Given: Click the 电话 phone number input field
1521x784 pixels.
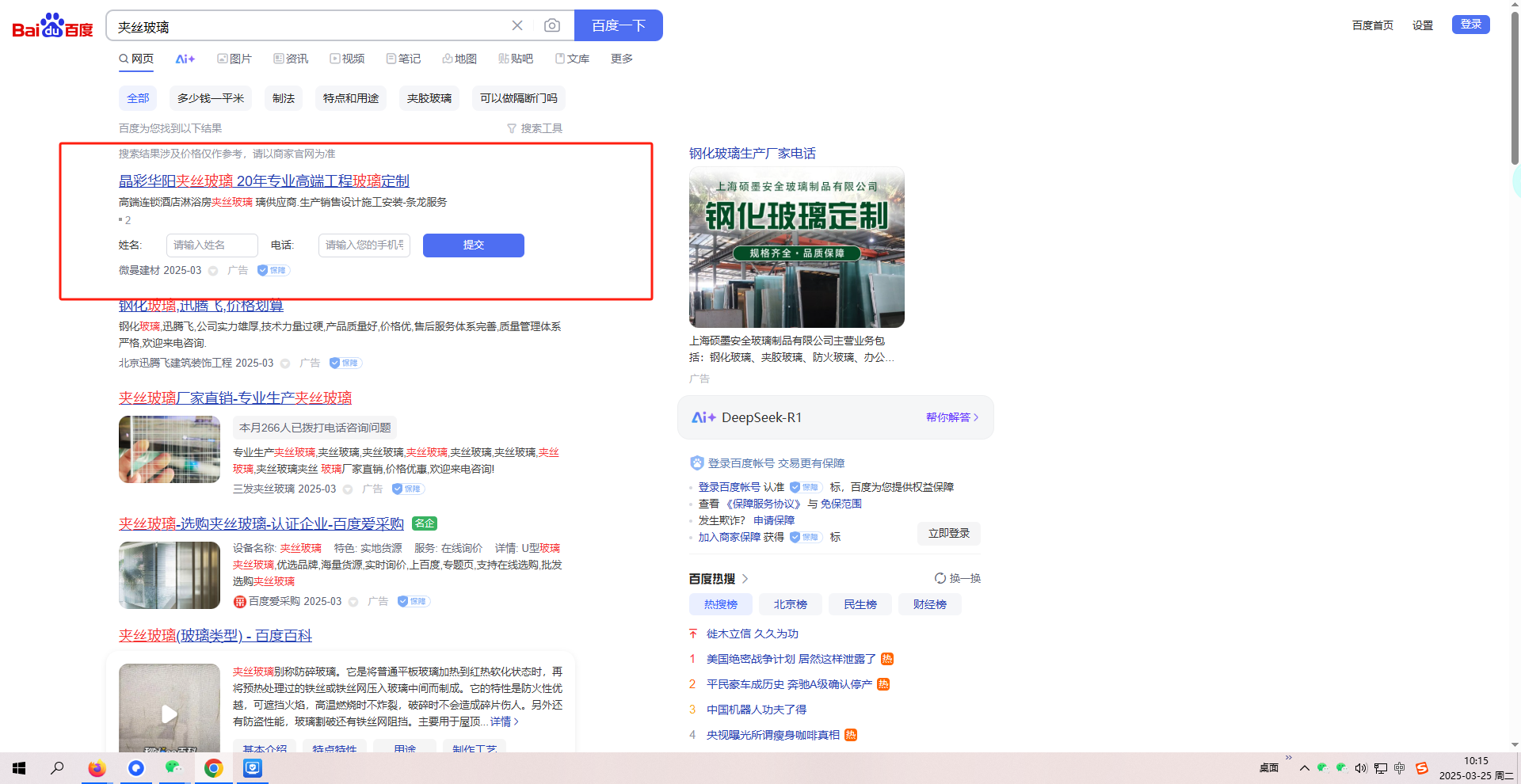Looking at the screenshot, I should pyautogui.click(x=364, y=245).
